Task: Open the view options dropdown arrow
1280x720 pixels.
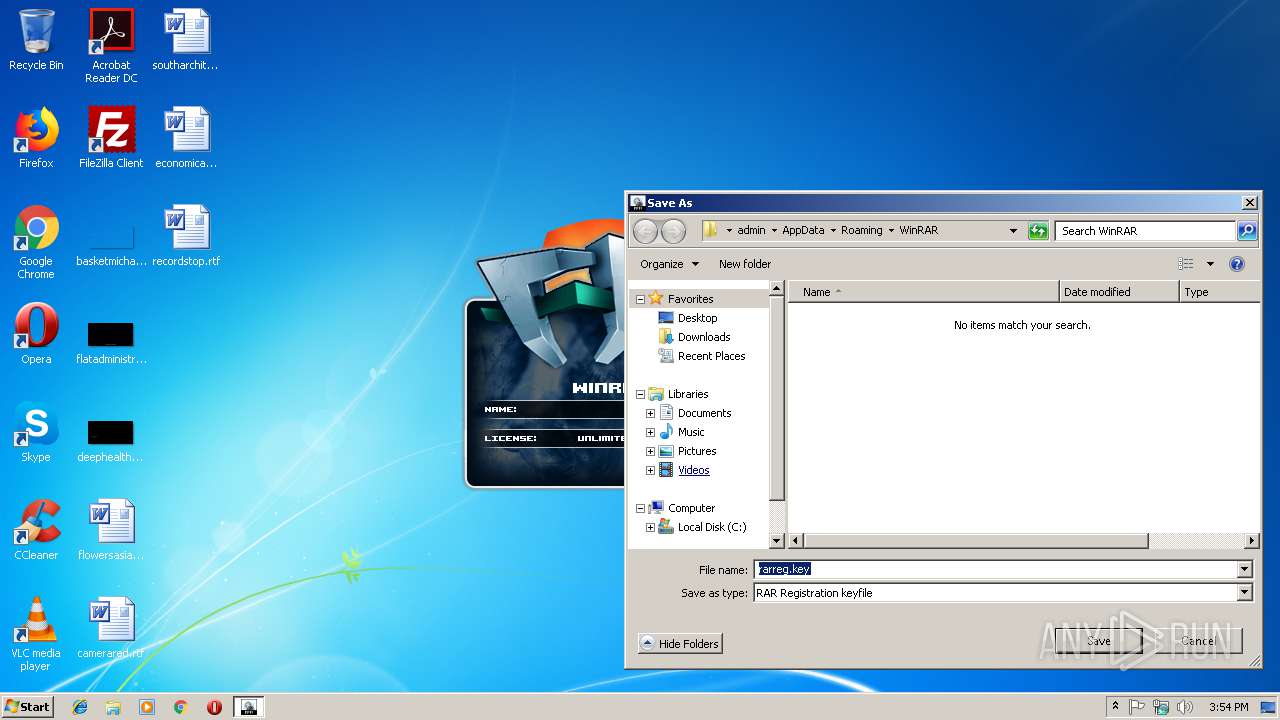Action: (1210, 264)
